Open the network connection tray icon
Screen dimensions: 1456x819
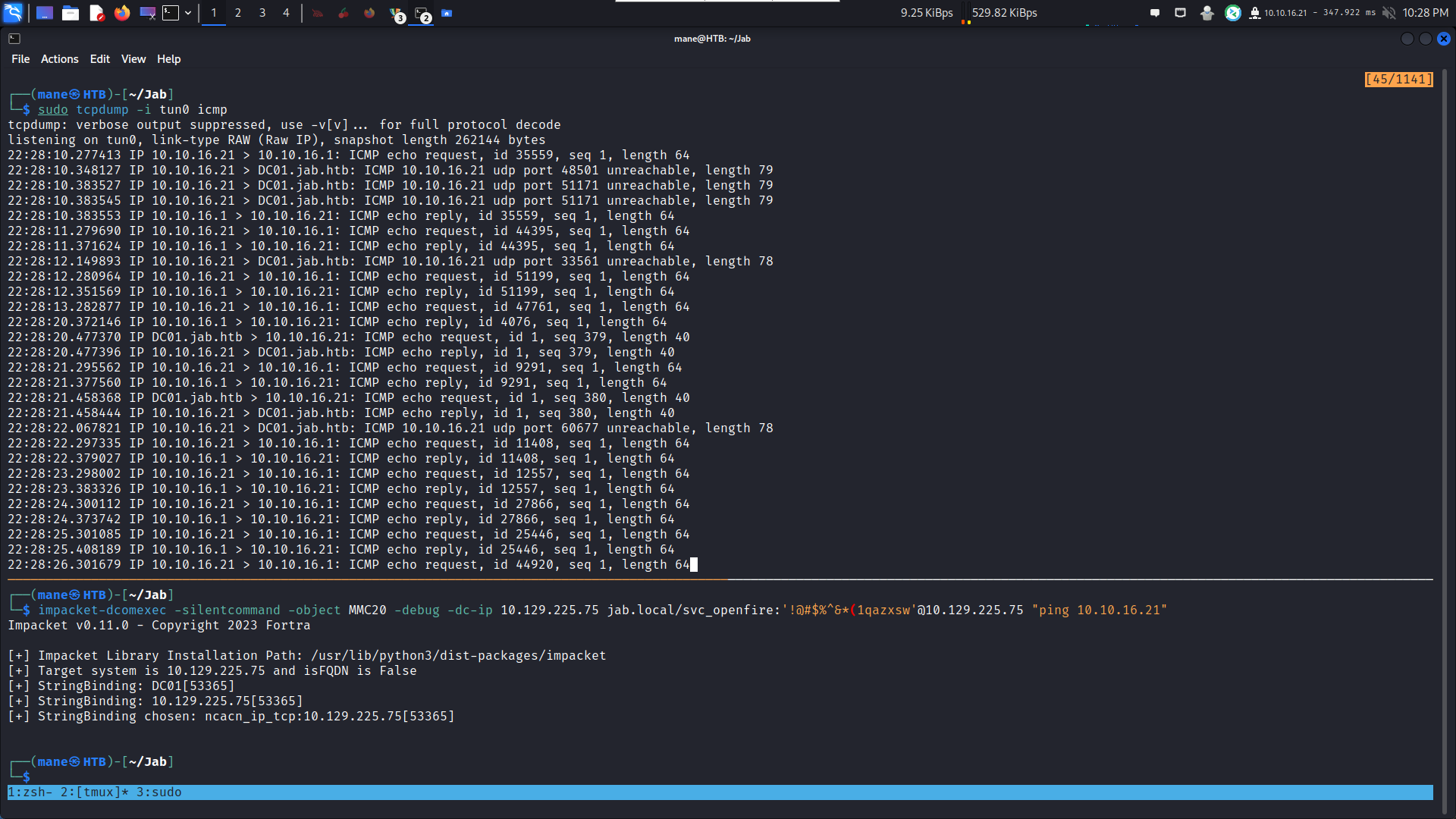(1181, 13)
